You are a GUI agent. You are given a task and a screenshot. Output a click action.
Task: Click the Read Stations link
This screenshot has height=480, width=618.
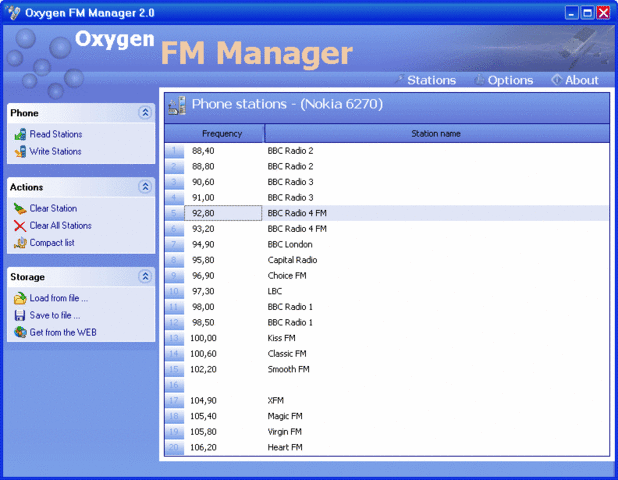pos(56,134)
